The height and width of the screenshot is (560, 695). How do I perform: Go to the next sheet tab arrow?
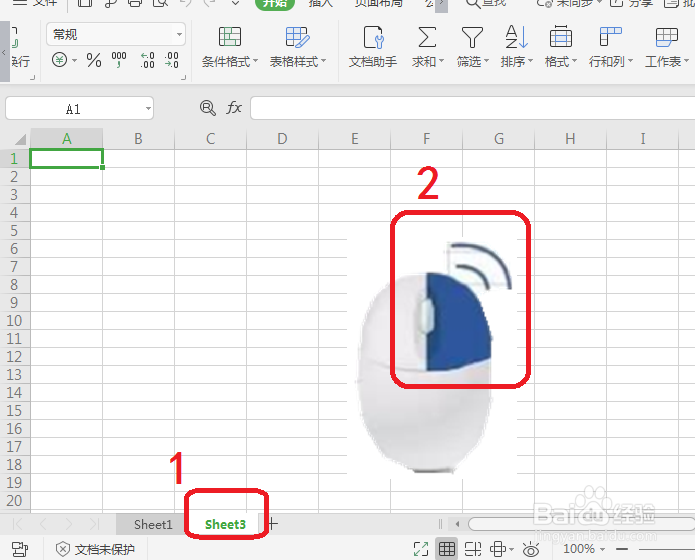click(69, 524)
